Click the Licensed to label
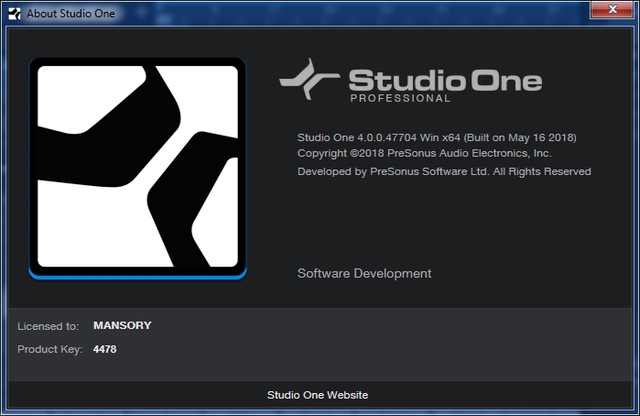 tap(48, 326)
